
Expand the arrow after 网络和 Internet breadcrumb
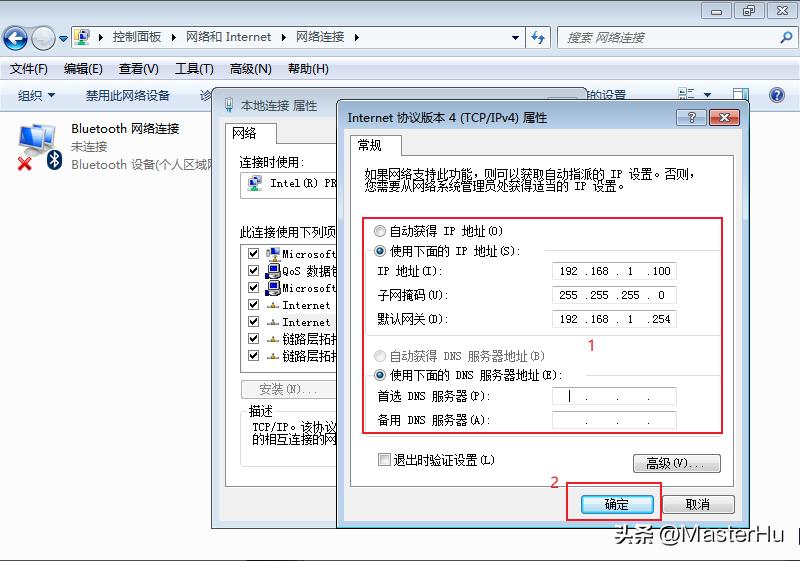[x=283, y=37]
